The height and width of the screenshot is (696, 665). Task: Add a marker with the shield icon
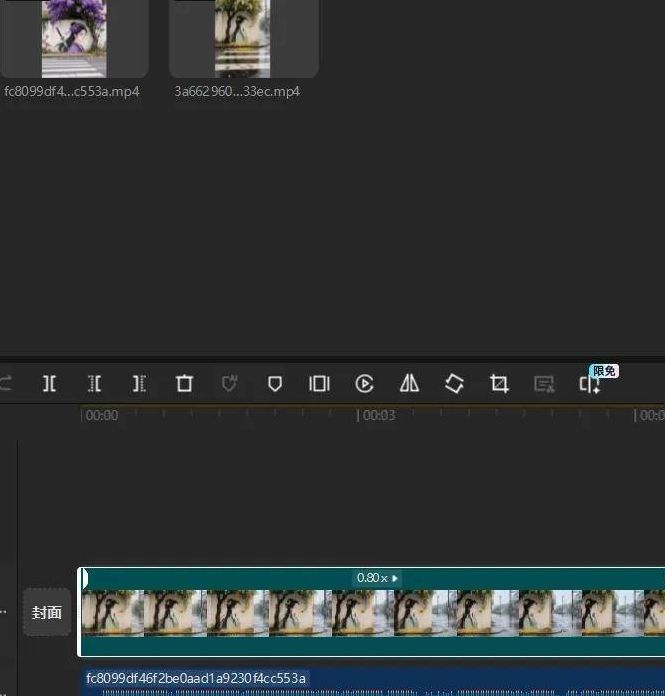(x=275, y=384)
